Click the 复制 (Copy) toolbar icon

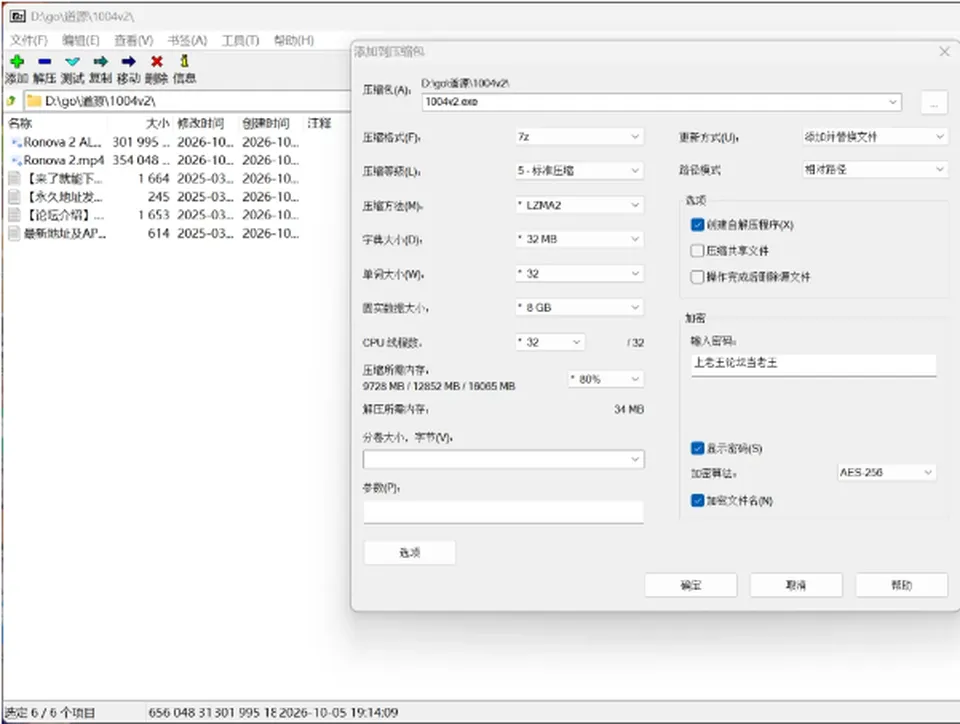(x=100, y=61)
